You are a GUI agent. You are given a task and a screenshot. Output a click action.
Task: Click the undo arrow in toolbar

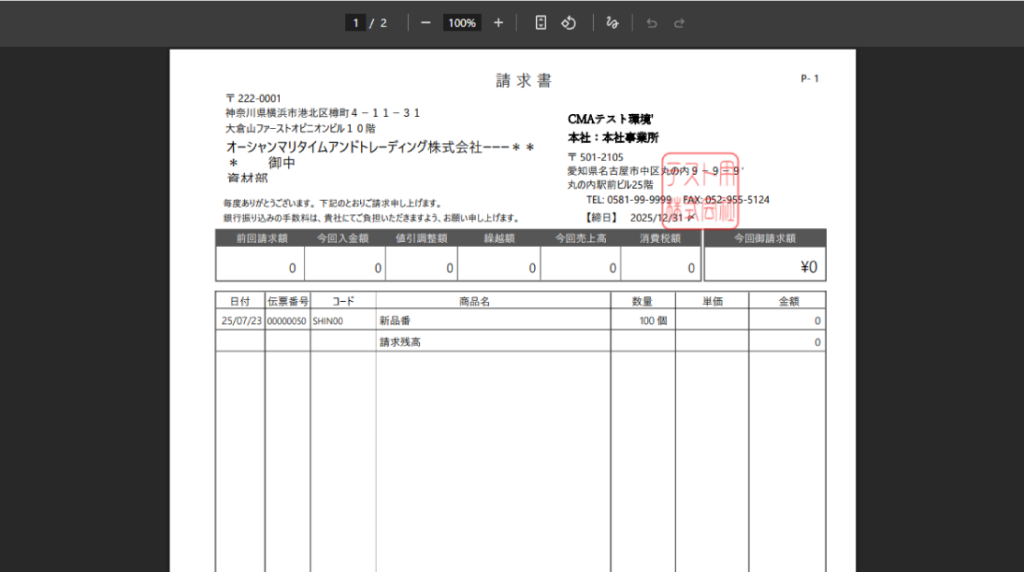[x=652, y=23]
